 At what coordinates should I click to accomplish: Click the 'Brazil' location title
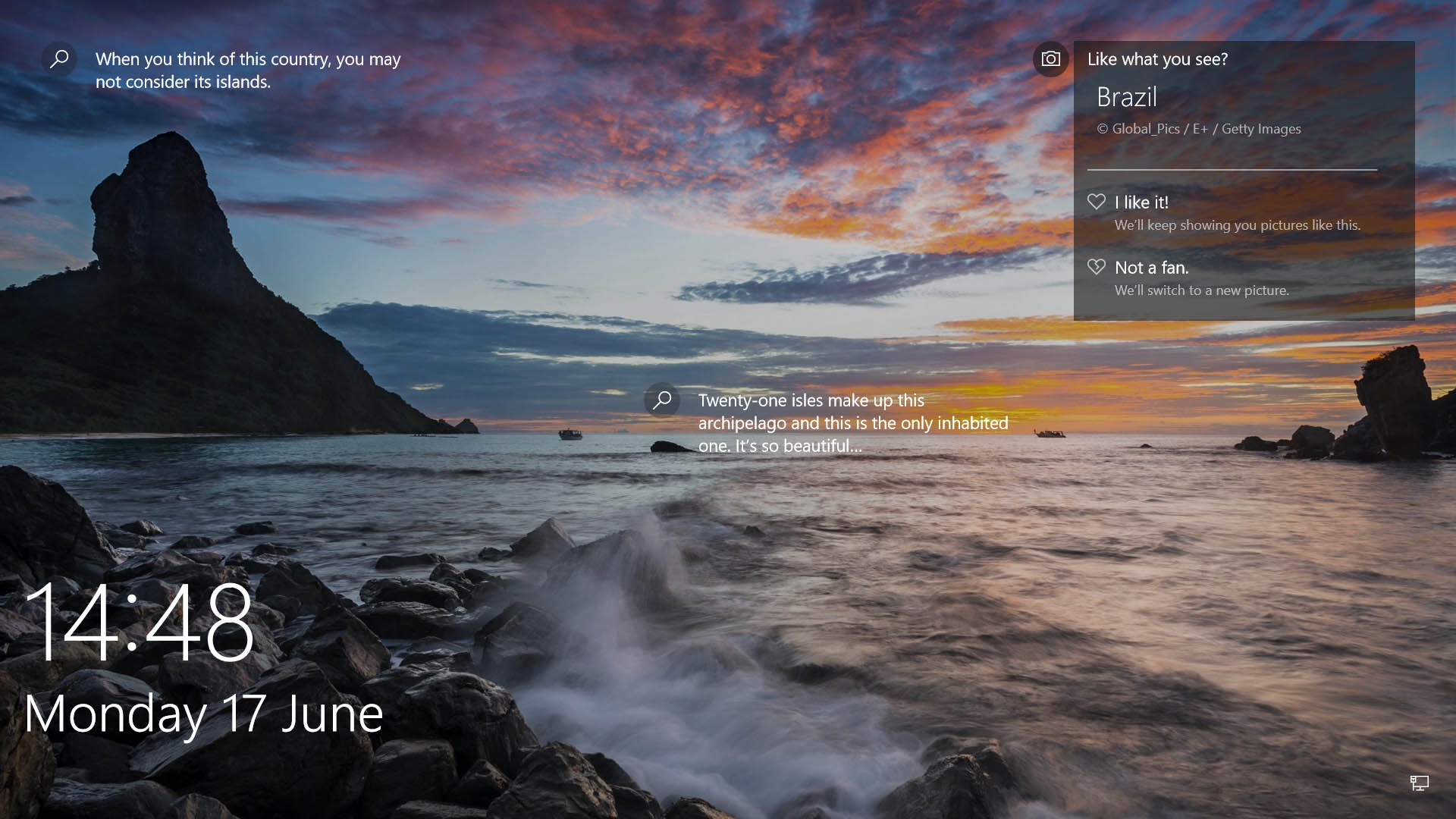[1126, 98]
